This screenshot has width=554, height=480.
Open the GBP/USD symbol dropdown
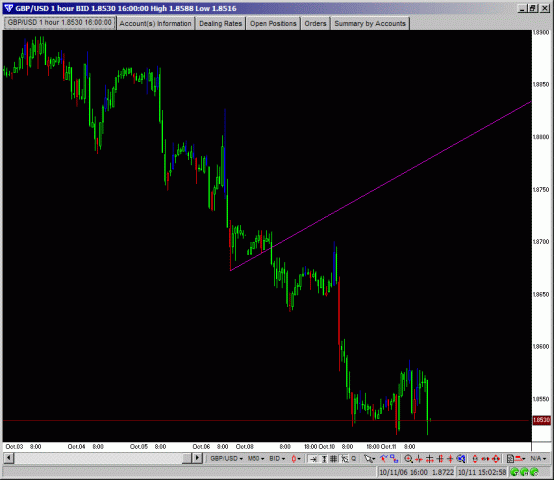point(226,458)
